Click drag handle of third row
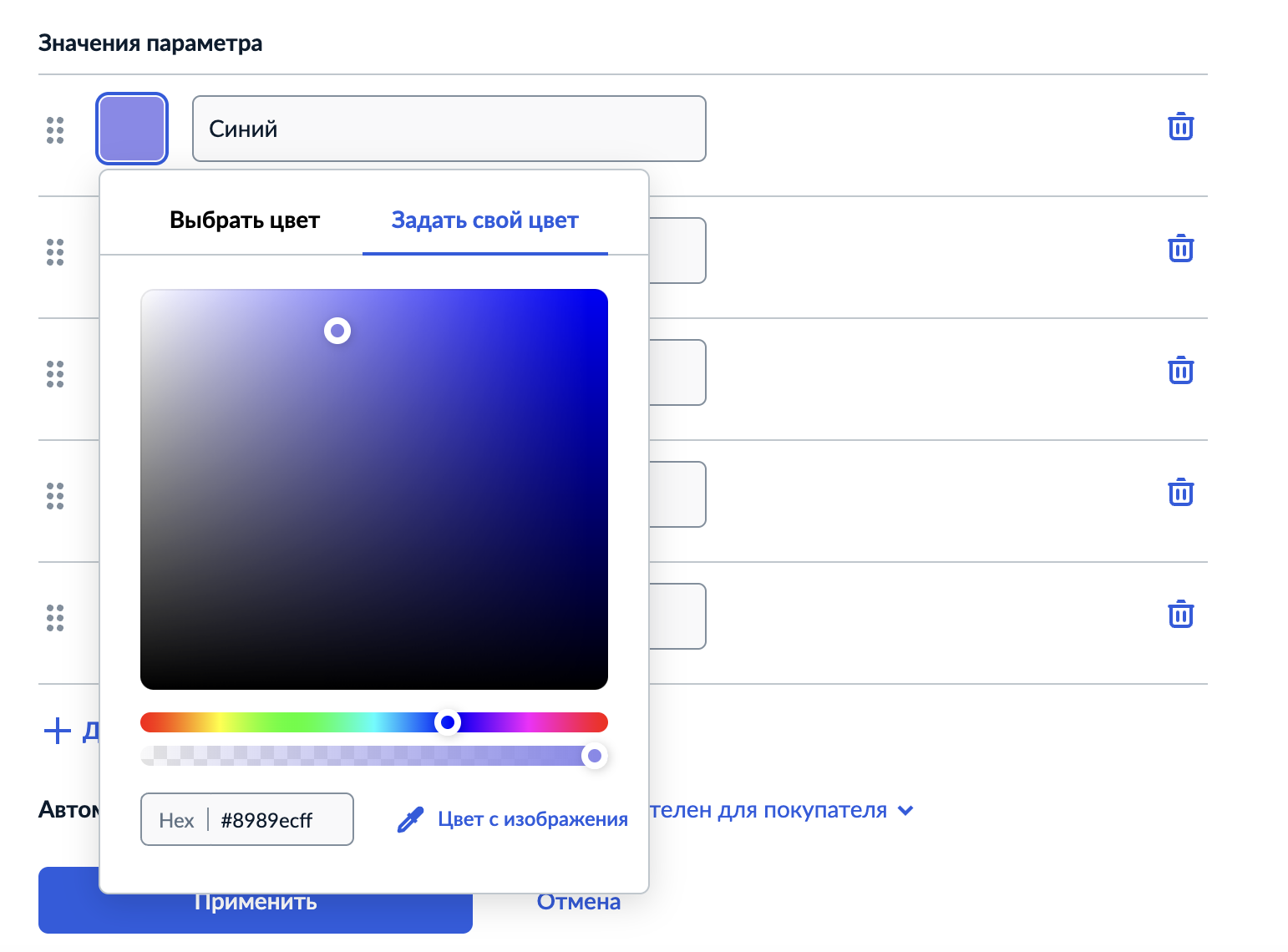 (x=55, y=374)
